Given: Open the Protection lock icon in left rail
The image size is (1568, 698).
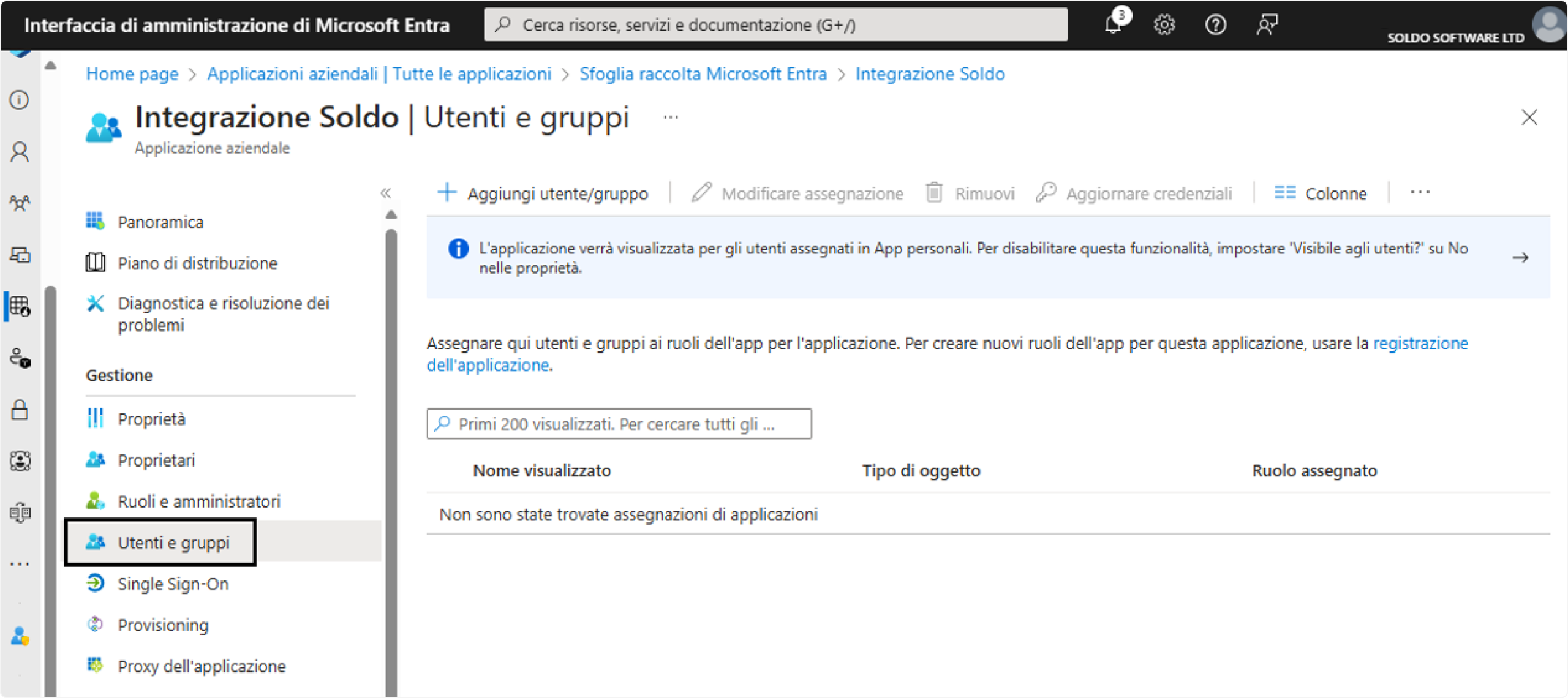Looking at the screenshot, I should pyautogui.click(x=20, y=409).
